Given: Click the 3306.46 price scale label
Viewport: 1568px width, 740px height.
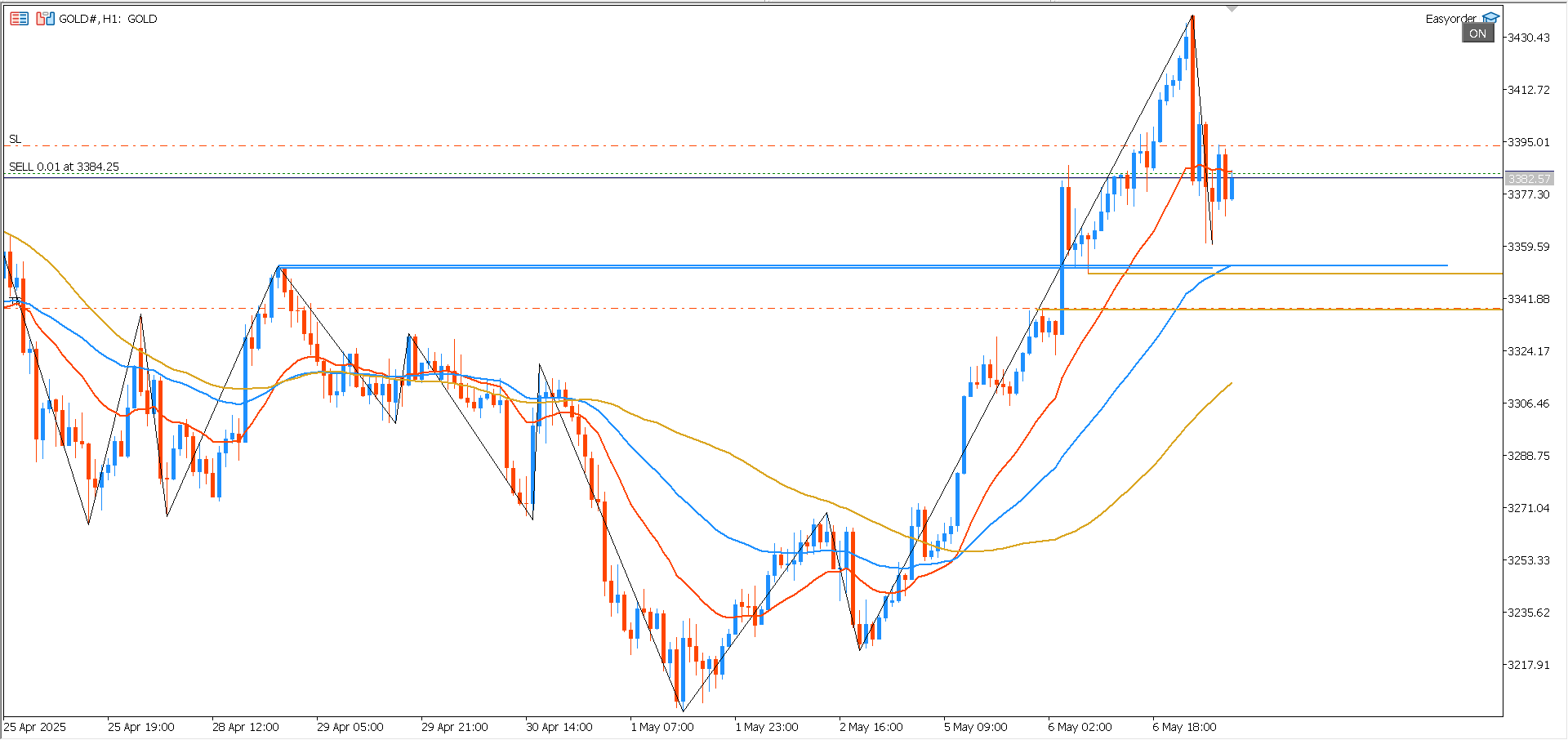Looking at the screenshot, I should tap(1528, 403).
